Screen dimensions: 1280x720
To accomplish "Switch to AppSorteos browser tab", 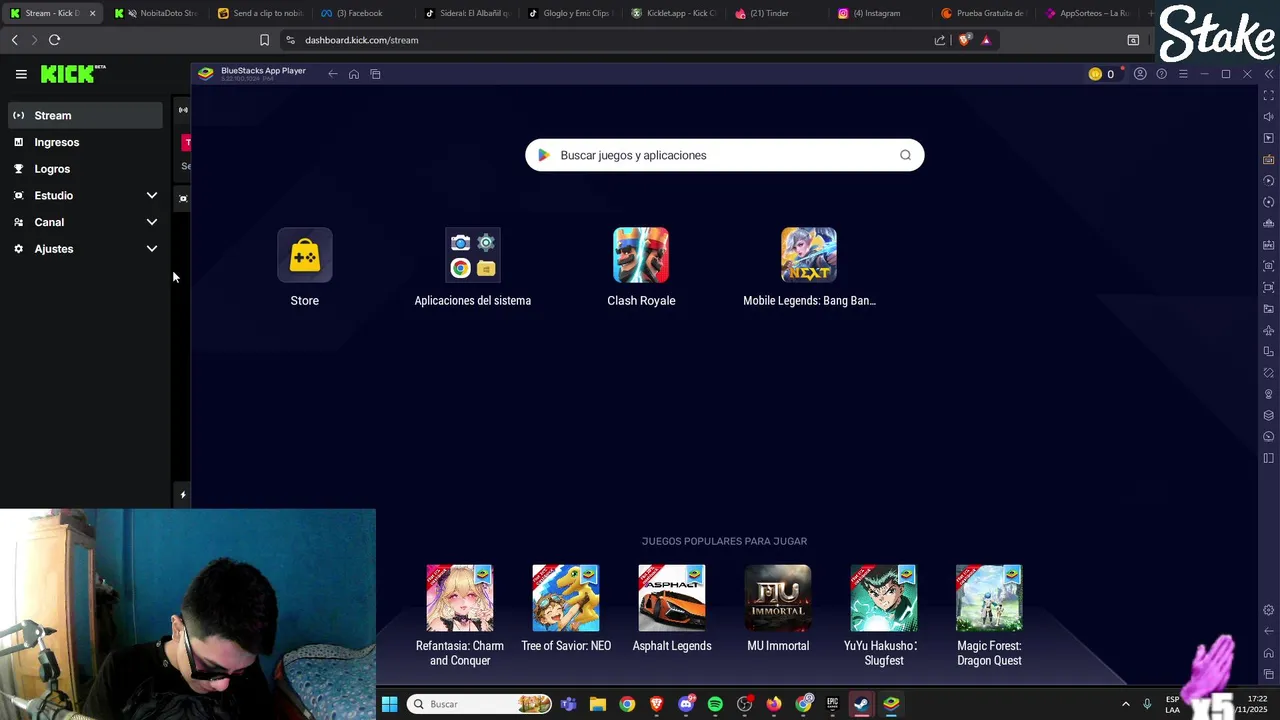I will click(x=1088, y=13).
